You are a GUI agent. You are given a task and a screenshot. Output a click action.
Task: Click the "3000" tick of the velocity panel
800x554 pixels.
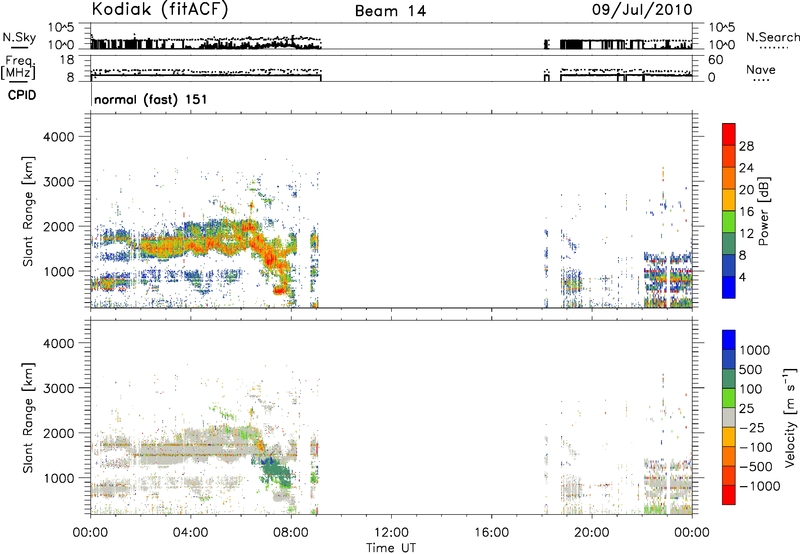(58, 388)
